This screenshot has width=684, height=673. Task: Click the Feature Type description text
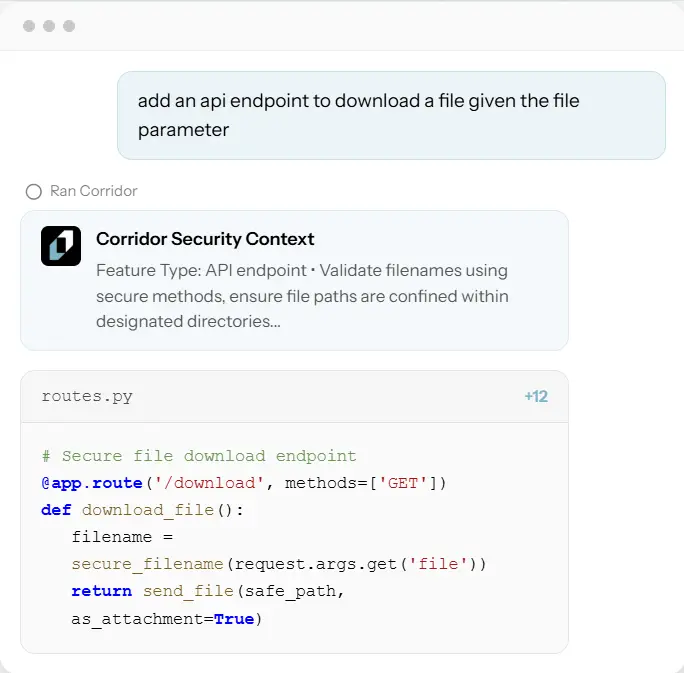pyautogui.click(x=302, y=296)
